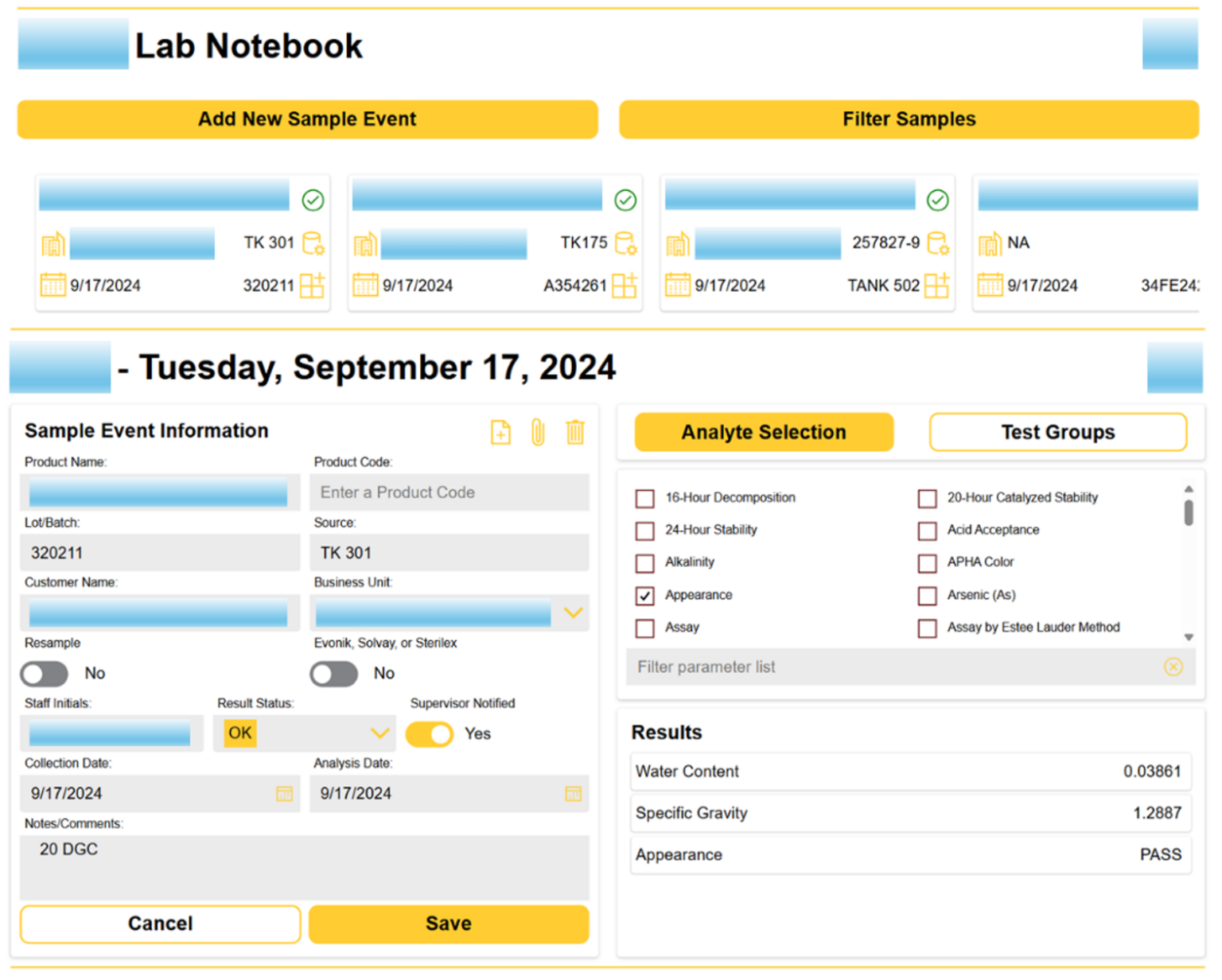Delete this sample event via trash icon
This screenshot has width=1222, height=980.
point(575,433)
